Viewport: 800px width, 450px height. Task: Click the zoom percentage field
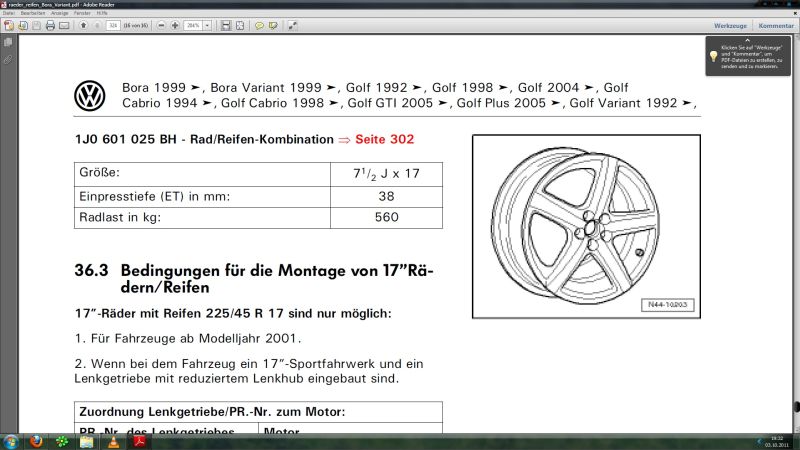[193, 25]
